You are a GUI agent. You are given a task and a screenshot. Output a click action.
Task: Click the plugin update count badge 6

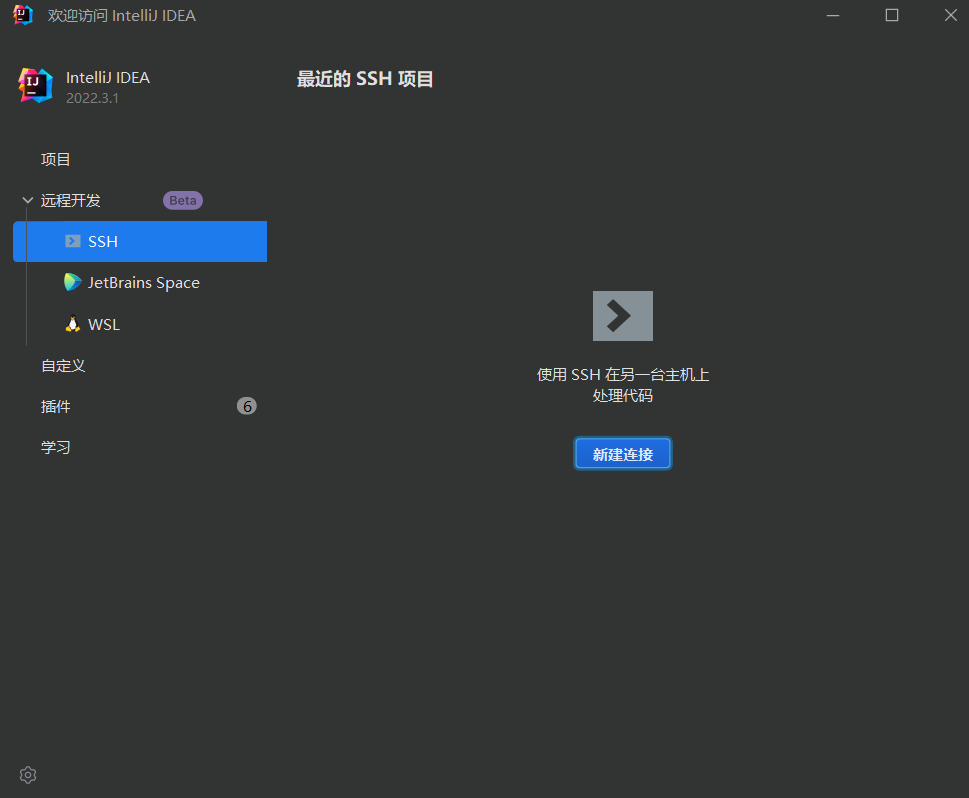(247, 406)
